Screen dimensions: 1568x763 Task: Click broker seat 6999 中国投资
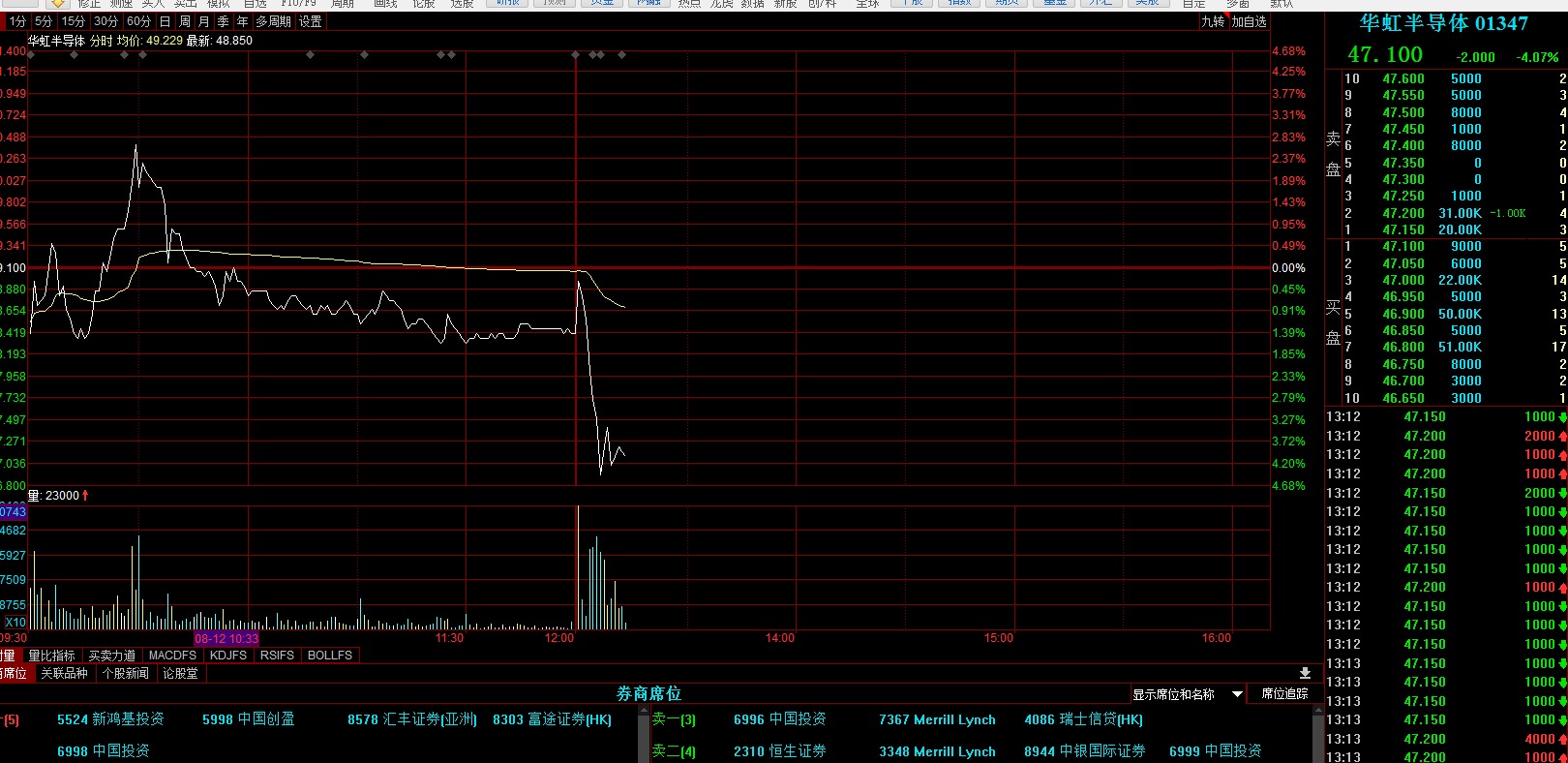[x=1216, y=750]
